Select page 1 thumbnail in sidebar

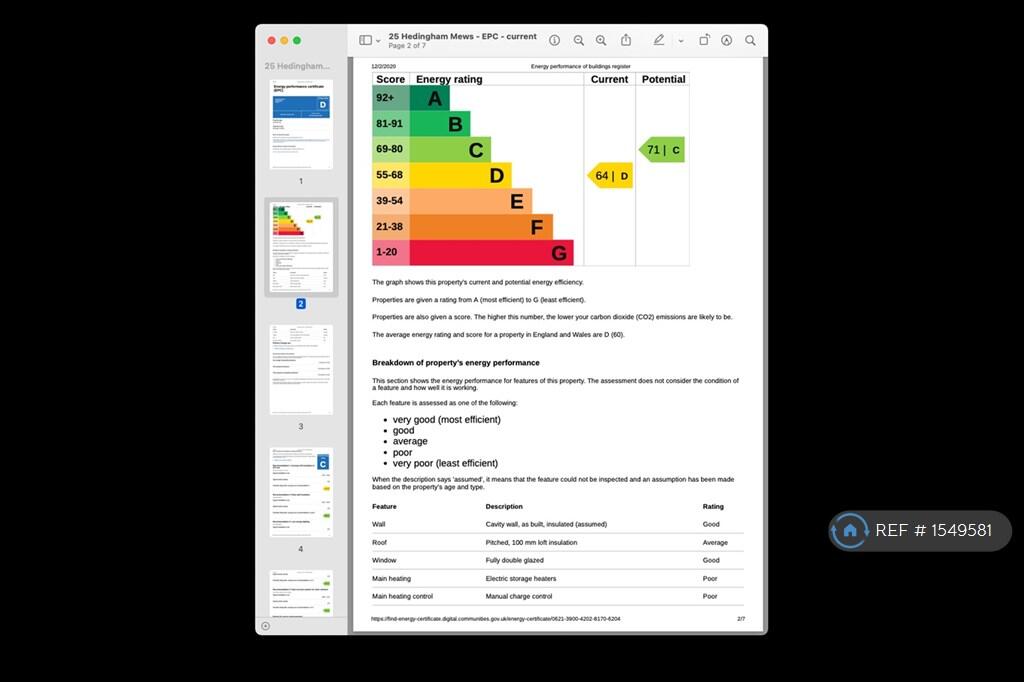click(300, 124)
